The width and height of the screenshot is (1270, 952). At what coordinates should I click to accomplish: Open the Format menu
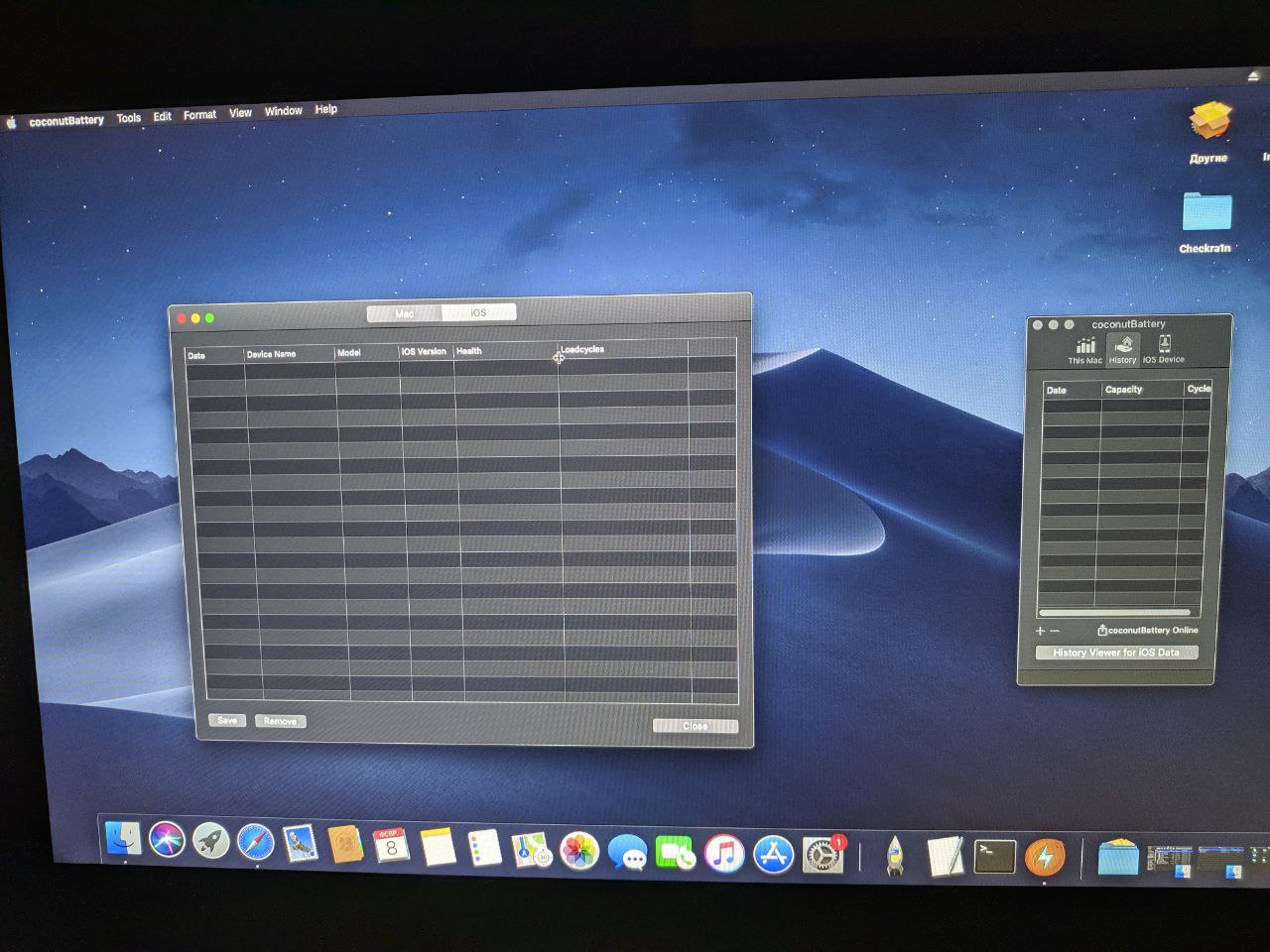[199, 115]
